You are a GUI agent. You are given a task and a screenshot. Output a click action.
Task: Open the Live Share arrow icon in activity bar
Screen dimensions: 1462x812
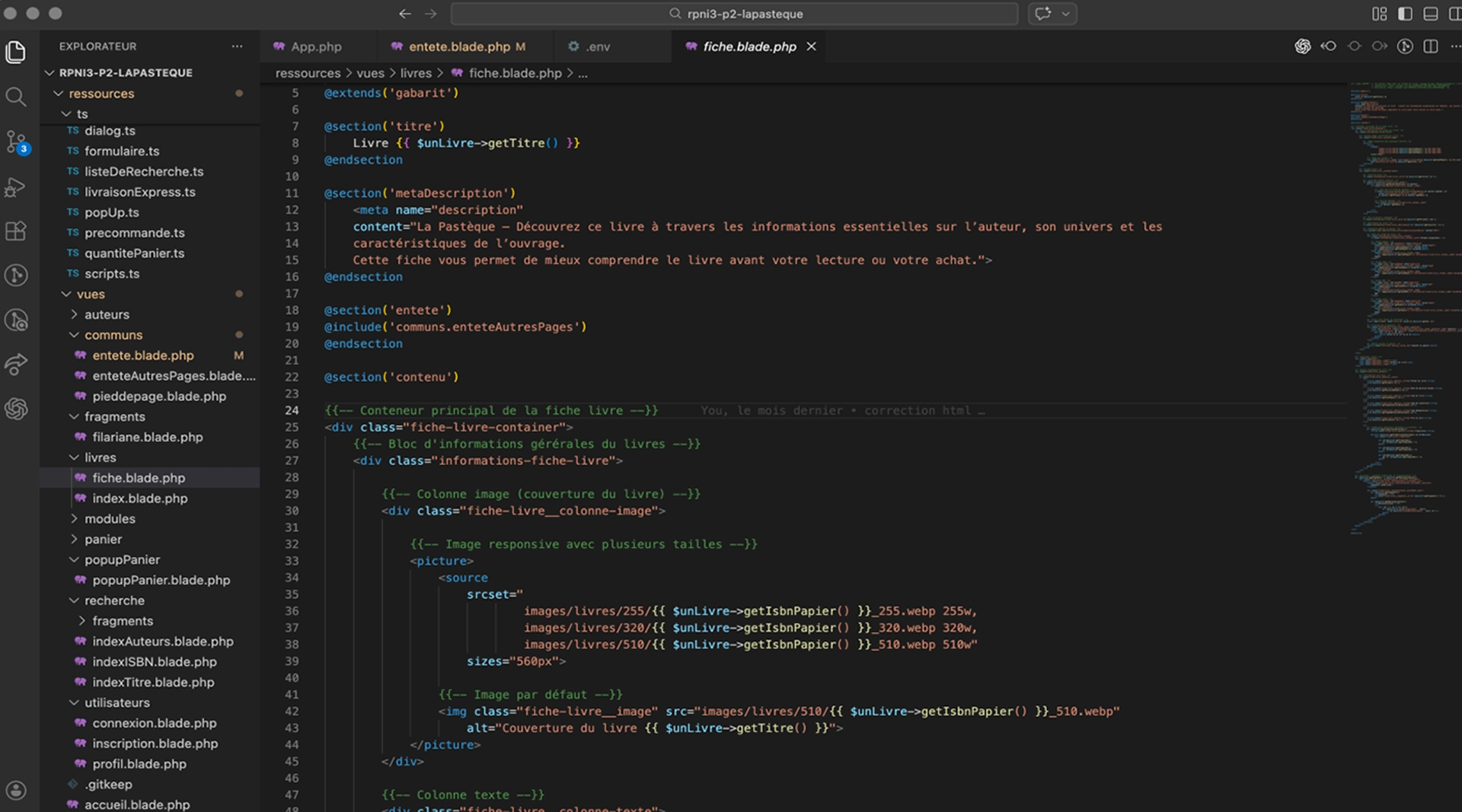tap(16, 365)
